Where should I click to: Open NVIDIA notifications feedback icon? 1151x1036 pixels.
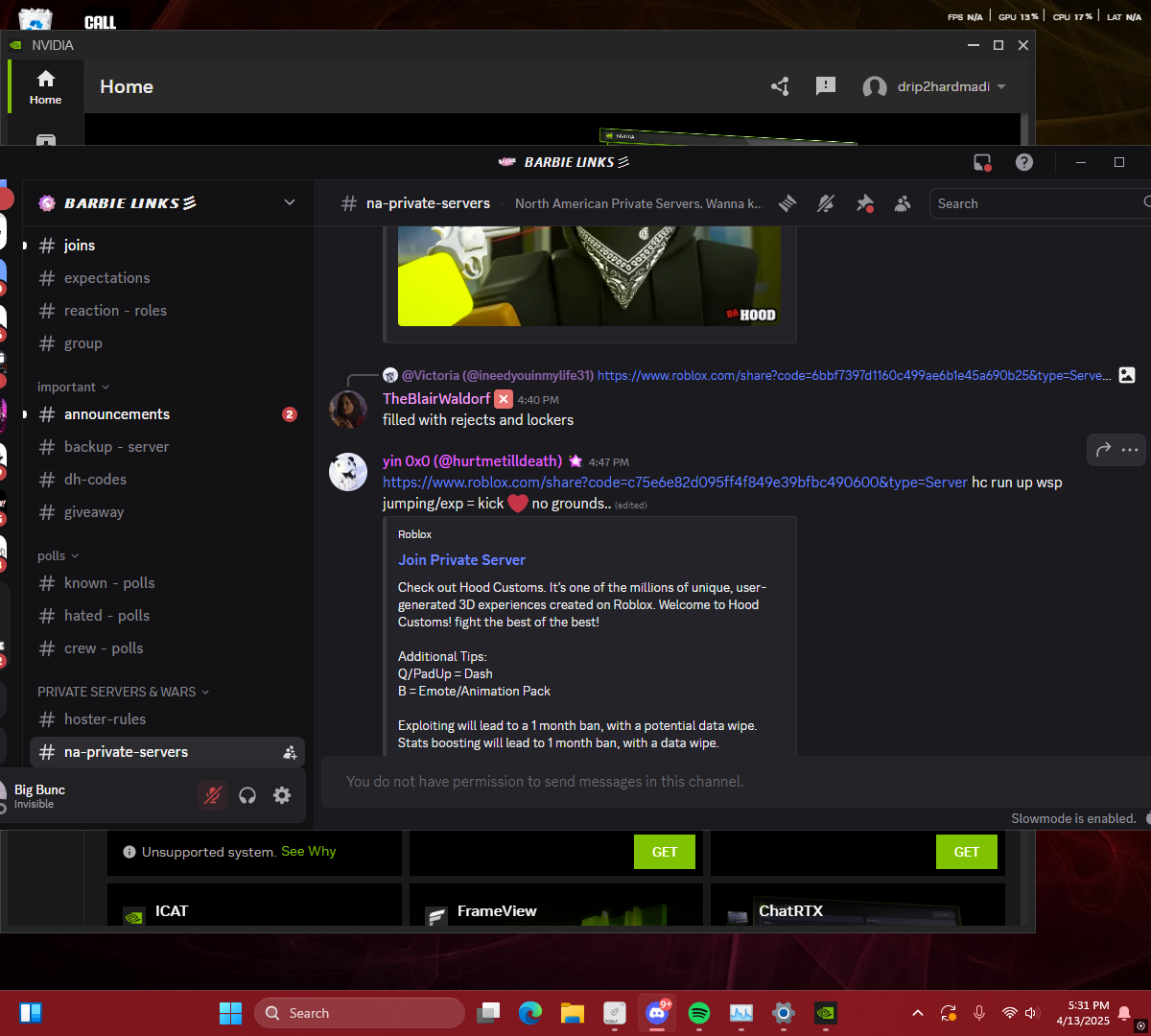[825, 86]
